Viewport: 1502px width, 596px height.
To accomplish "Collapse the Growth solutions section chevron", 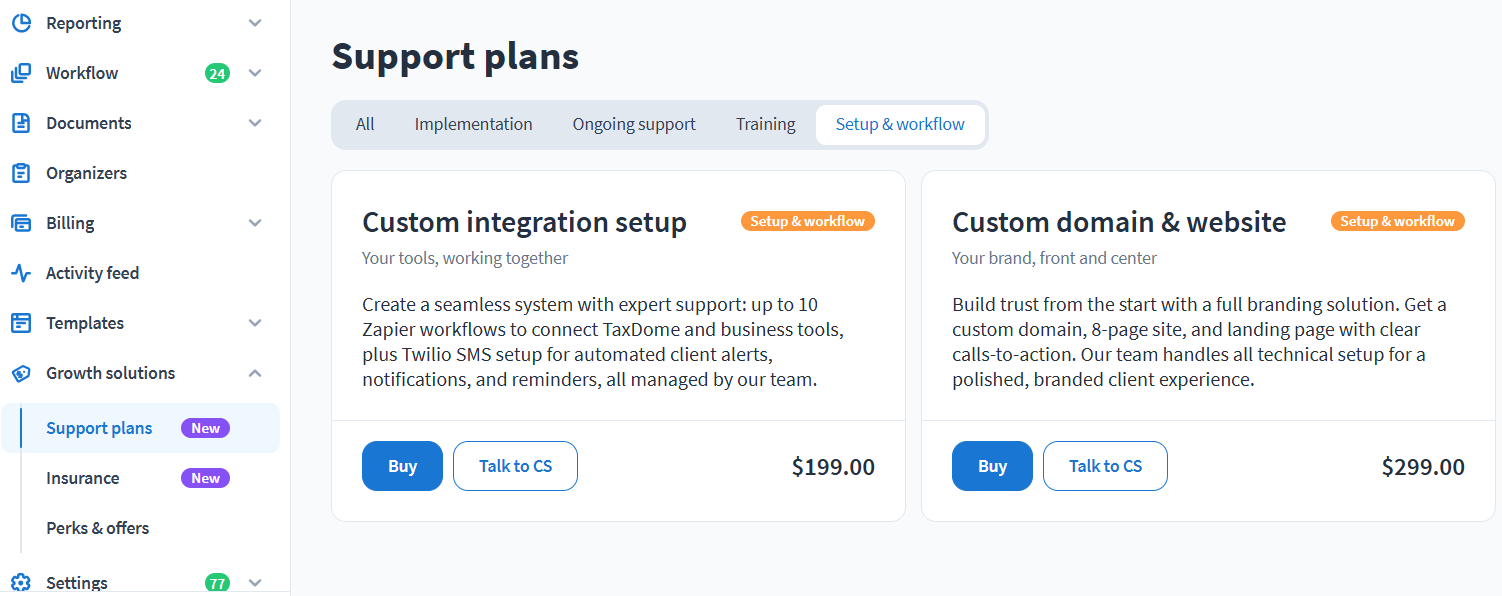I will tap(255, 373).
